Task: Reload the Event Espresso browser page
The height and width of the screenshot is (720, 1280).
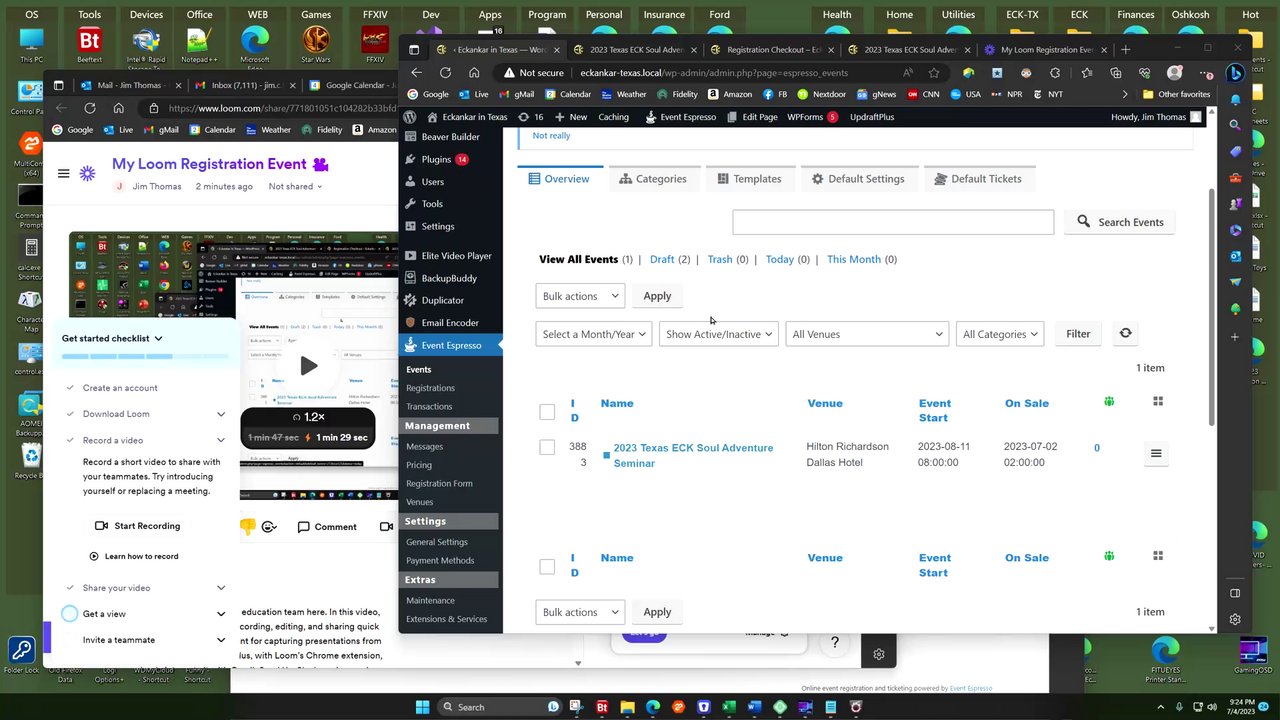Action: pyautogui.click(x=445, y=72)
